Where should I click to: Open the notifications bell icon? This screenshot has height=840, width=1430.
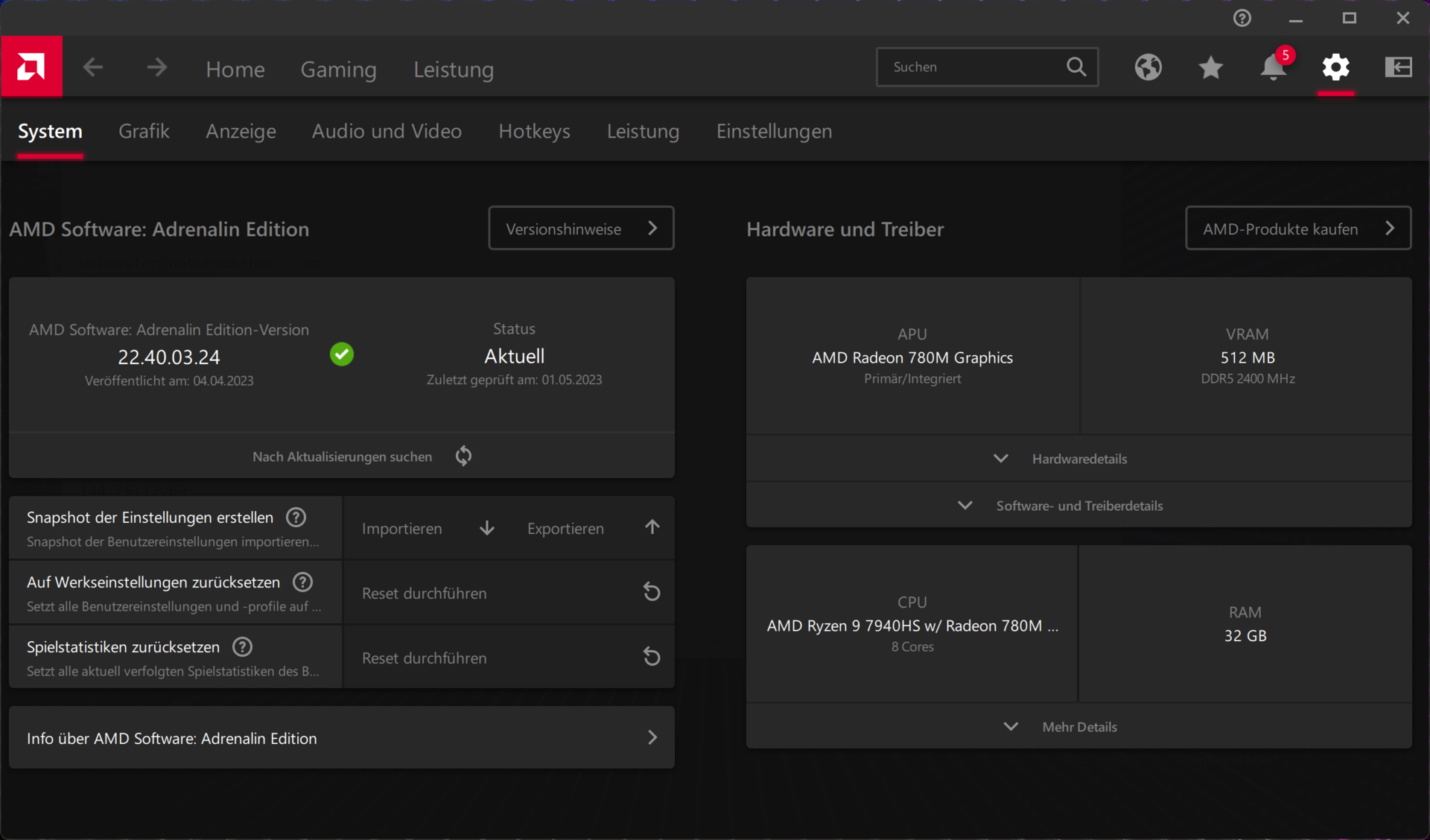(1273, 68)
